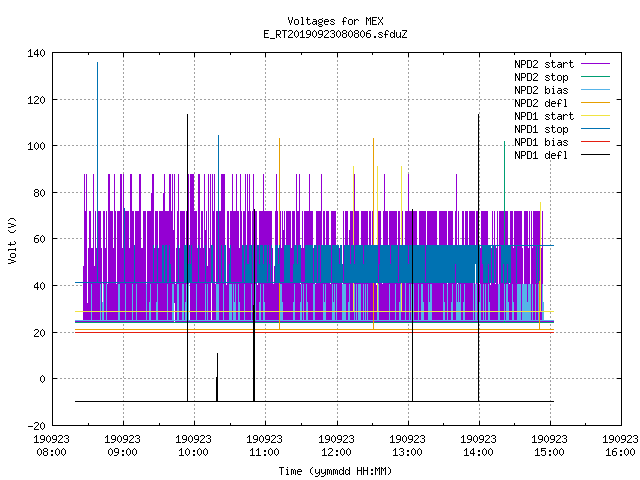Click the -20 y-axis tick label
This screenshot has height=480, width=640.
[36, 426]
